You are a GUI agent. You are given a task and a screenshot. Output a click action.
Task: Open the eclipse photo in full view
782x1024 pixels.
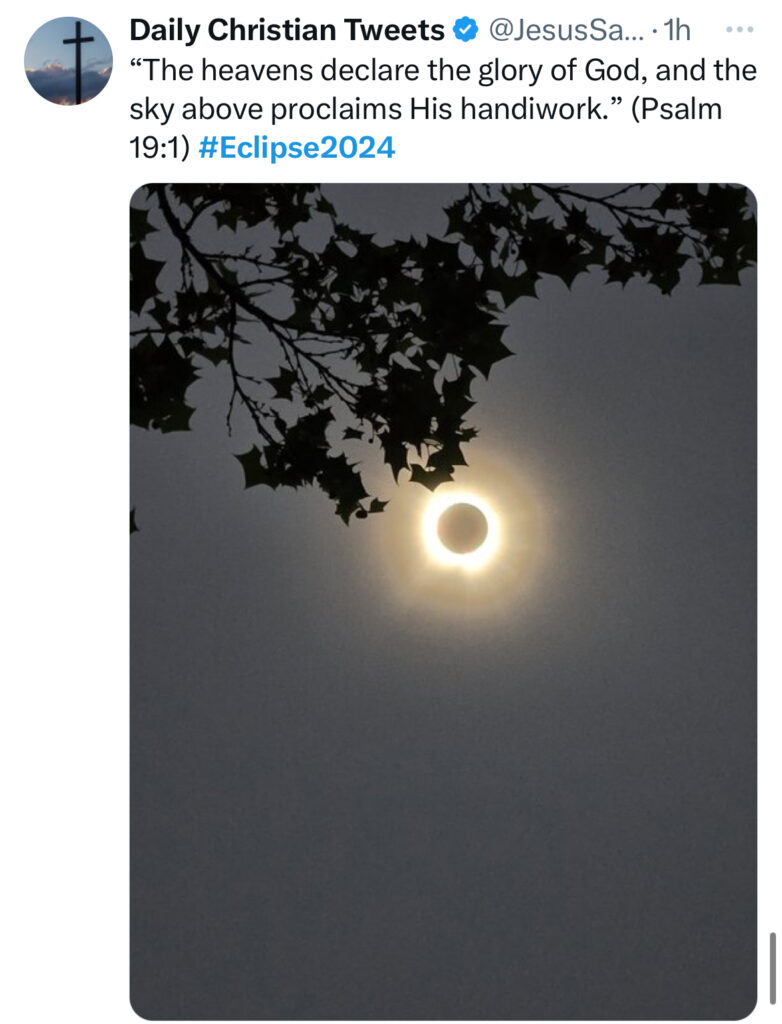point(443,601)
